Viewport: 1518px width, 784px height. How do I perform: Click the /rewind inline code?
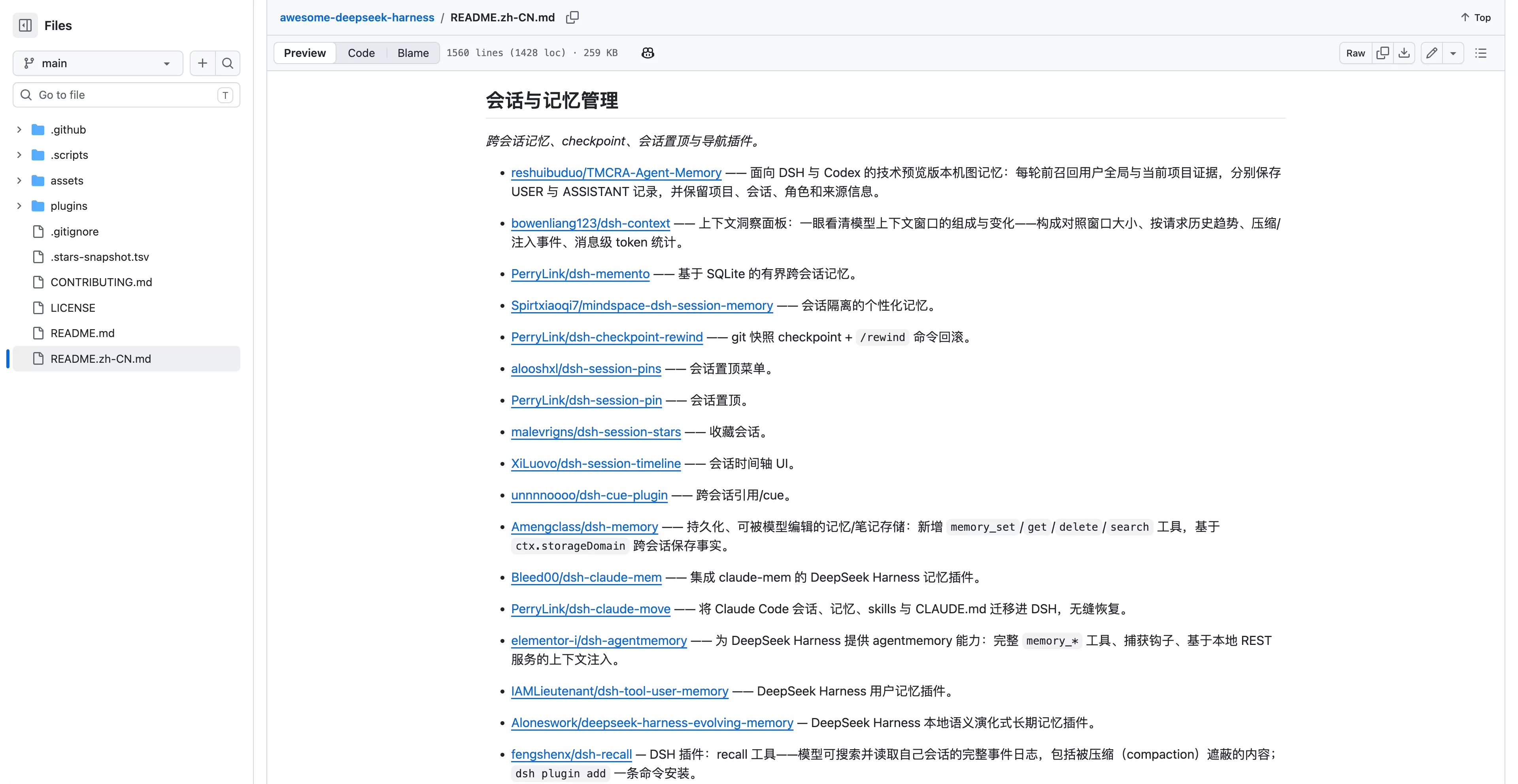(x=882, y=337)
